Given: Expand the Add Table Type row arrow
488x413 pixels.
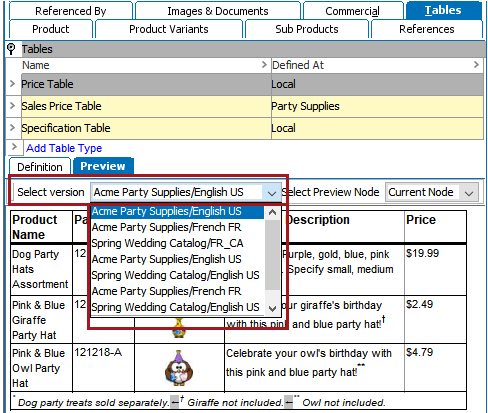Looking at the screenshot, I should click(x=14, y=147).
